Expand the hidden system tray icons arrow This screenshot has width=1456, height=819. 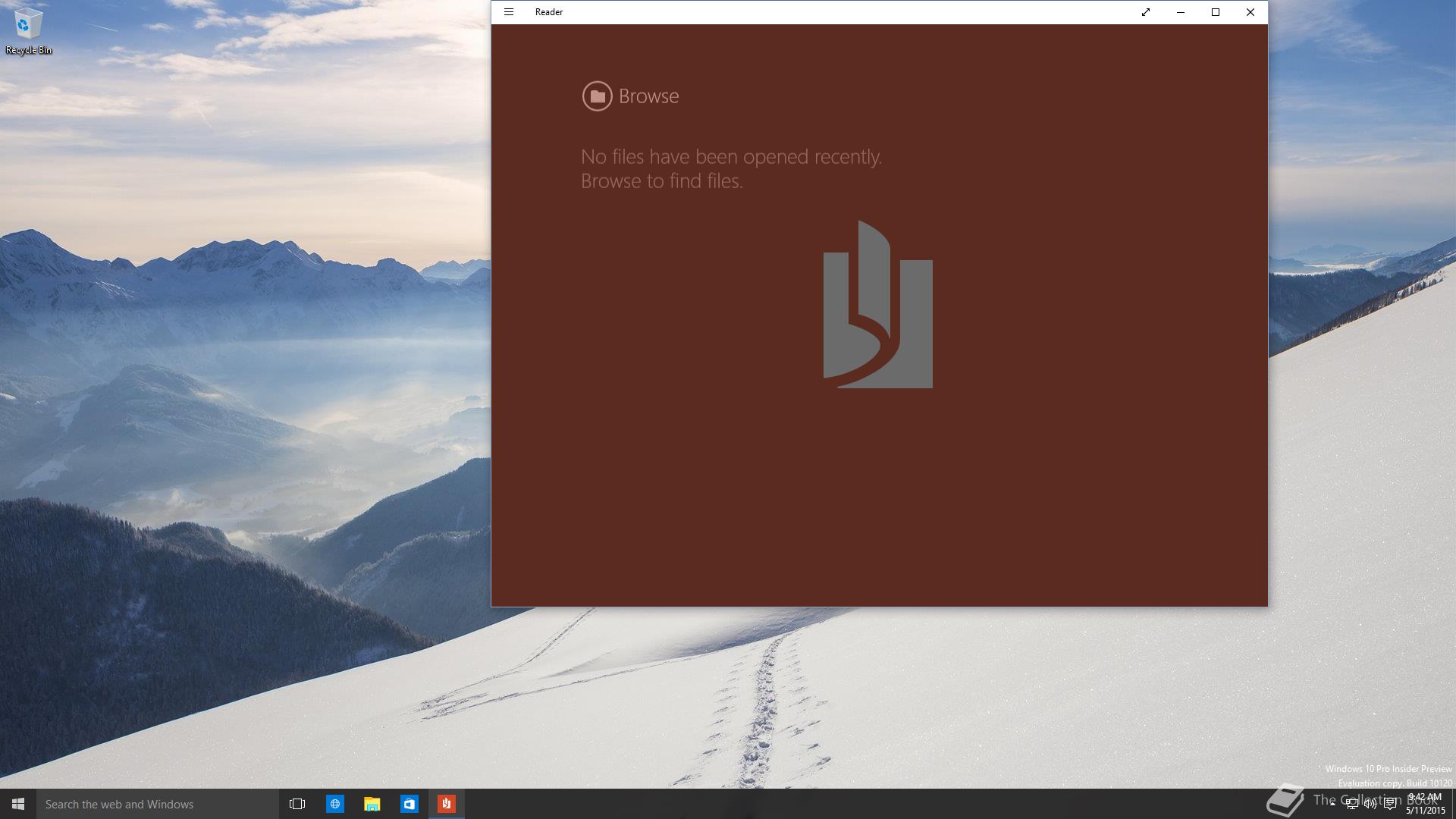1332,804
